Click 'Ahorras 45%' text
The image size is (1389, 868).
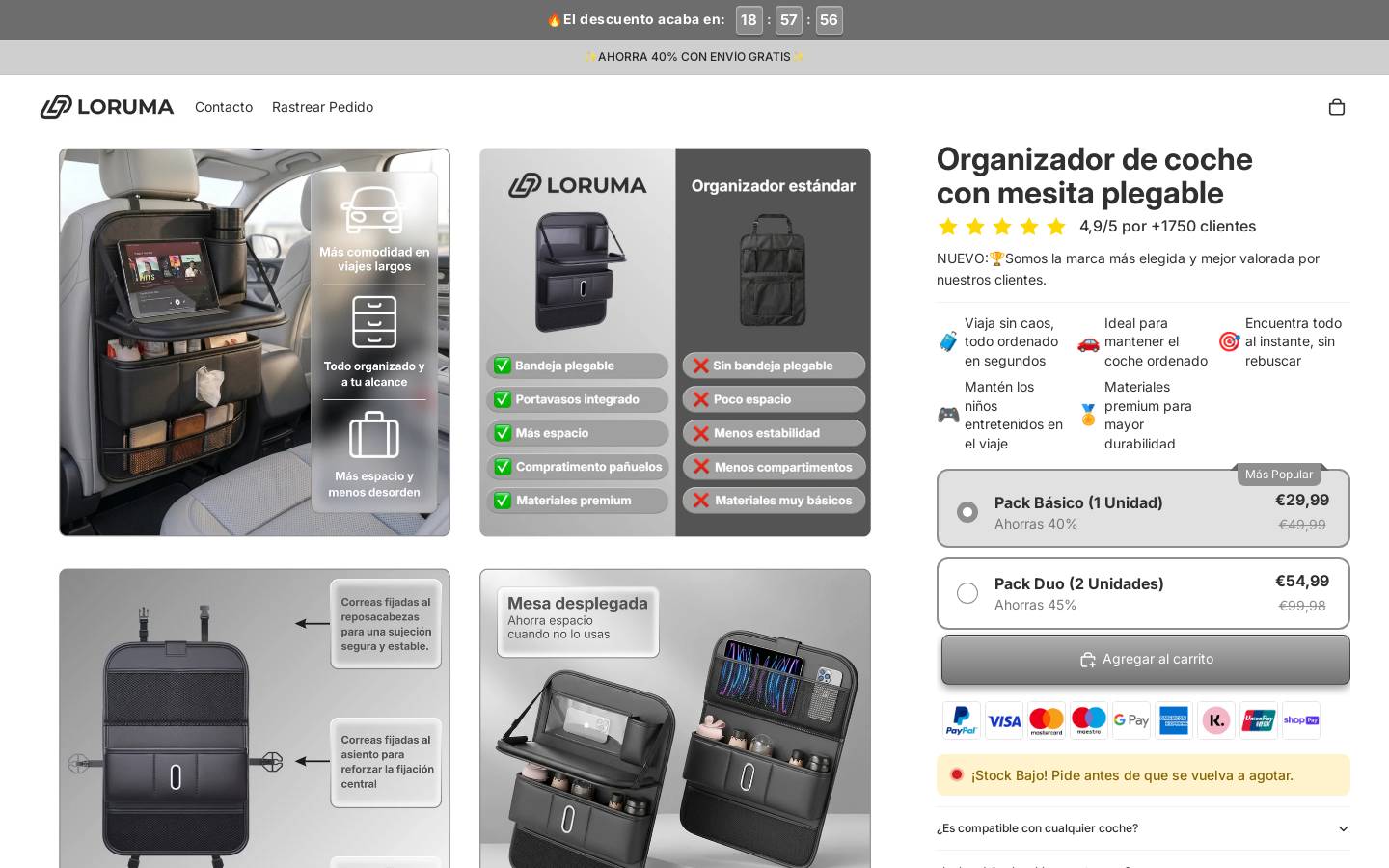pyautogui.click(x=1035, y=605)
